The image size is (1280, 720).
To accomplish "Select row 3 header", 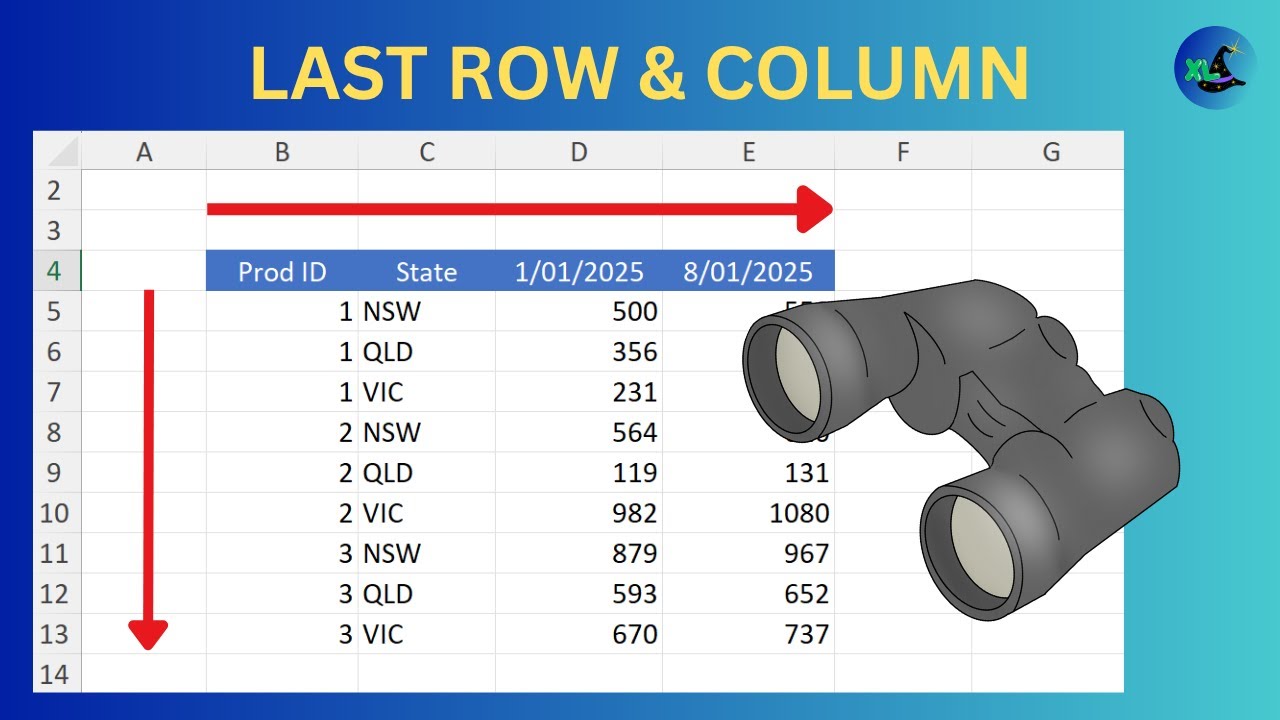I will [57, 231].
